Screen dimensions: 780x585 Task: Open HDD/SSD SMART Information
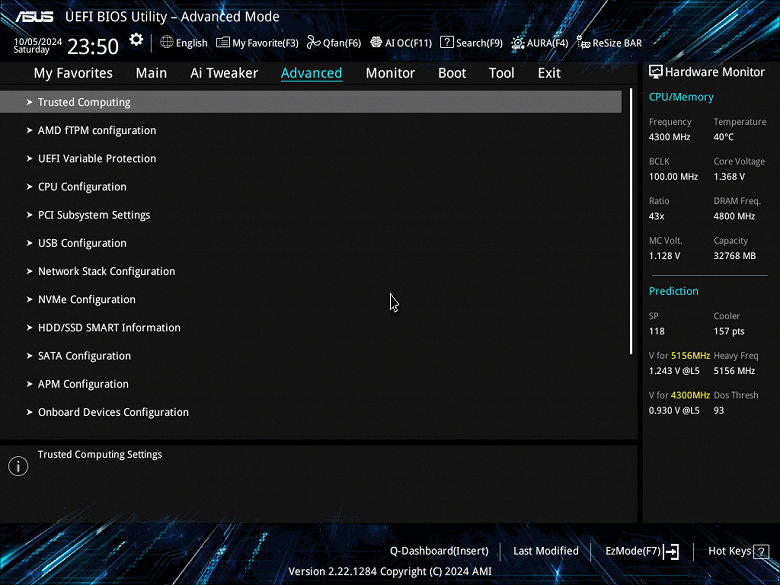(x=310, y=328)
